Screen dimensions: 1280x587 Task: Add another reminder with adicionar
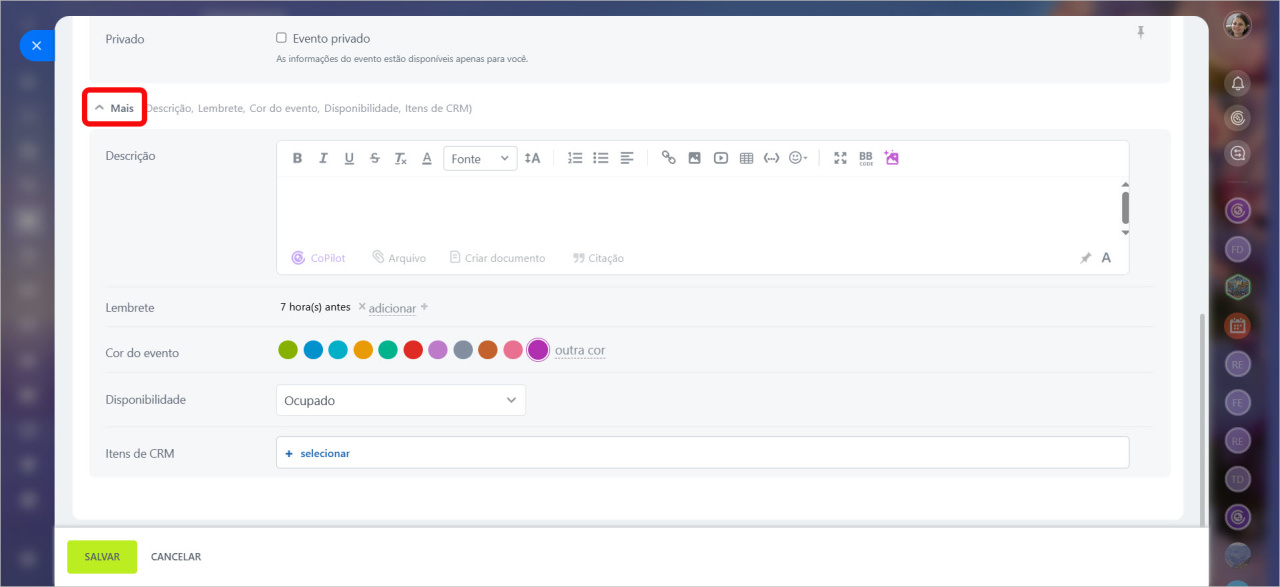click(x=392, y=308)
